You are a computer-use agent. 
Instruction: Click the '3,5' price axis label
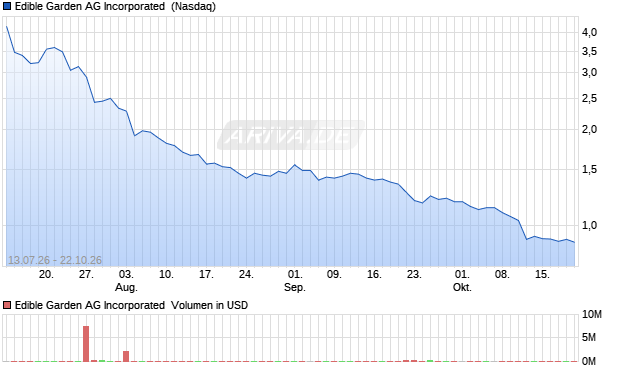pos(590,51)
